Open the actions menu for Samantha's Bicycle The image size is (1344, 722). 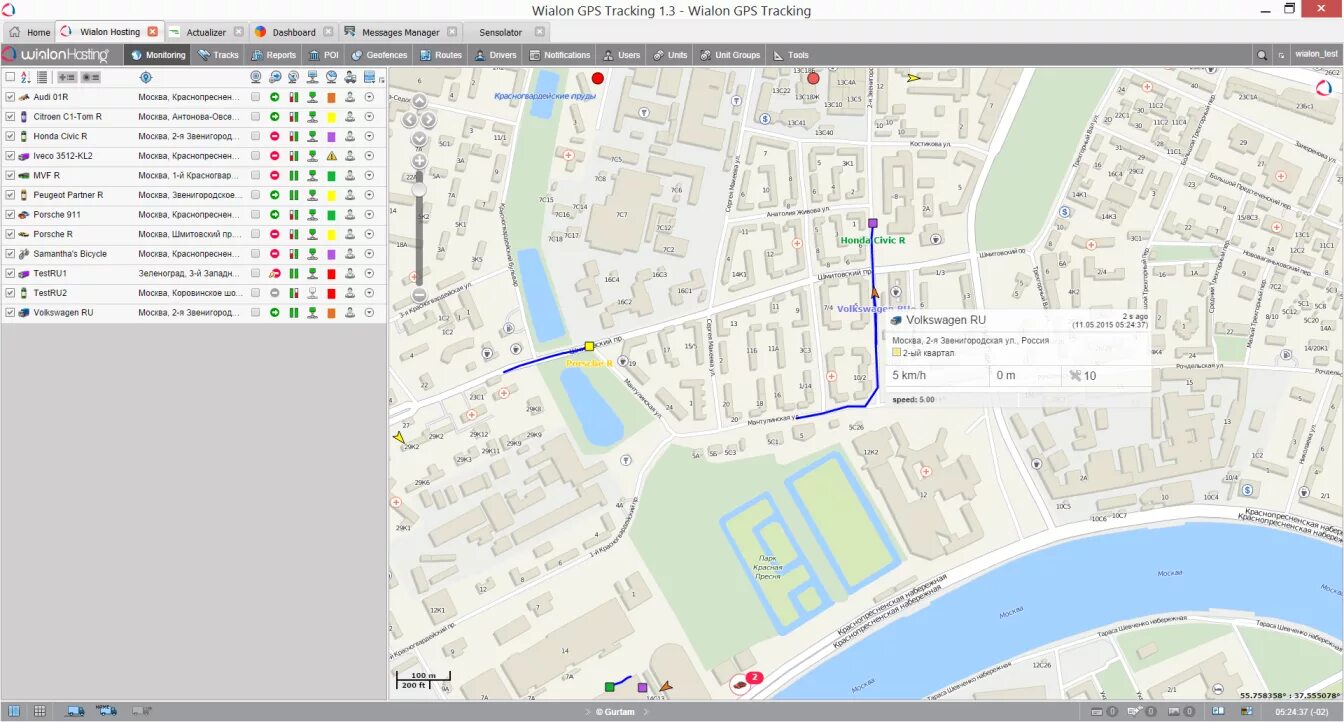pos(369,254)
